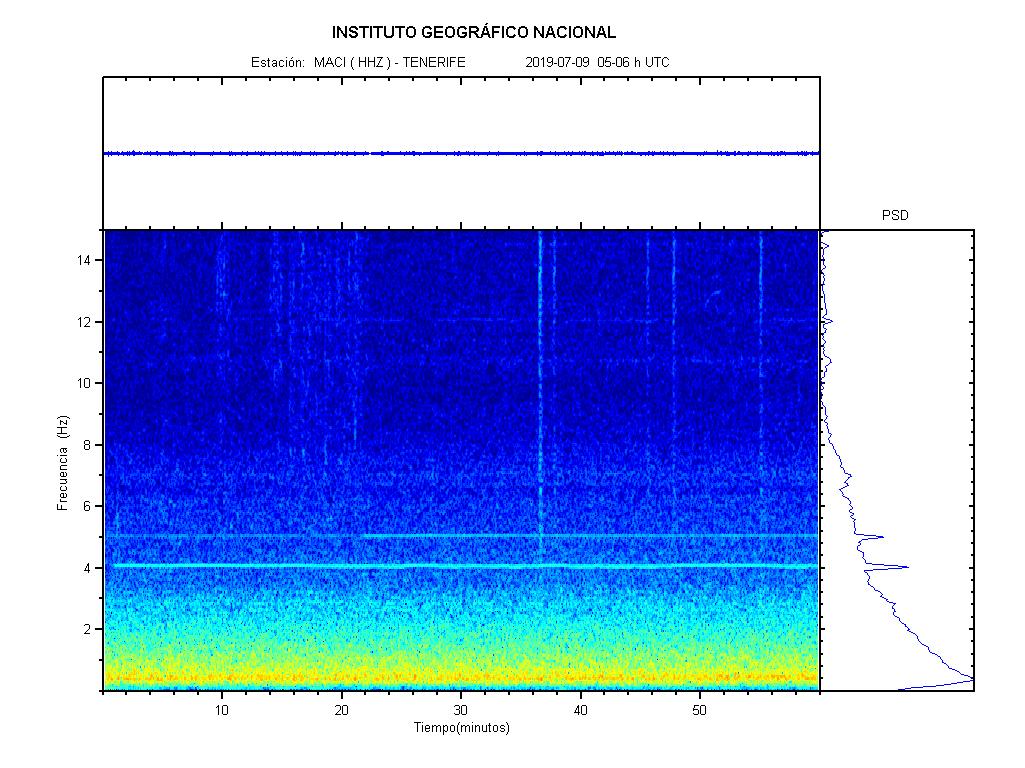Click the bright horizontal 4 Hz spectral line

pos(460,566)
